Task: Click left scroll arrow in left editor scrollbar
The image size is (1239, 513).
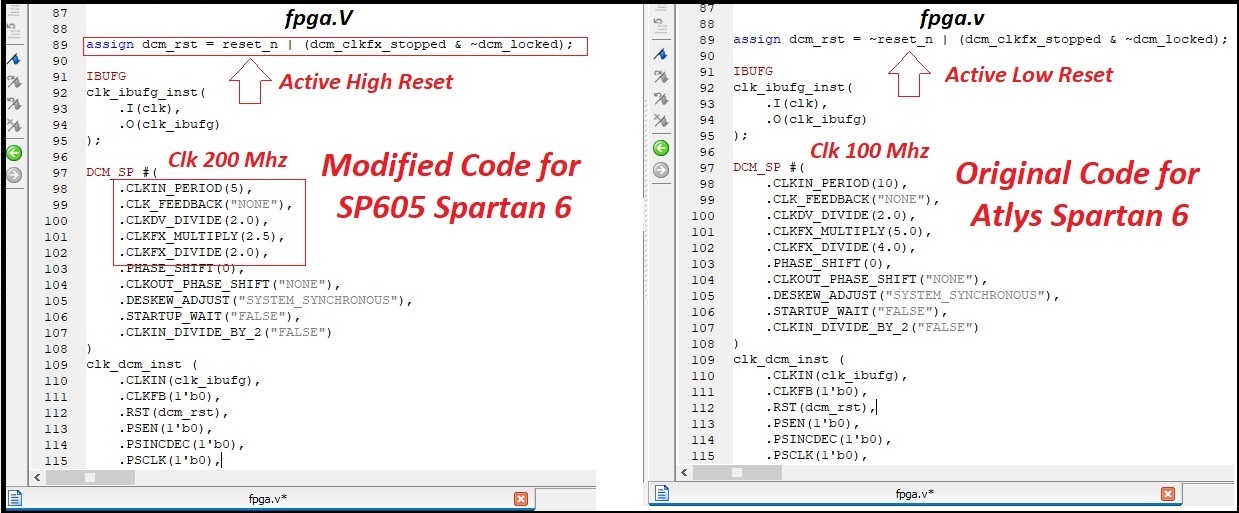Action: coord(39,478)
